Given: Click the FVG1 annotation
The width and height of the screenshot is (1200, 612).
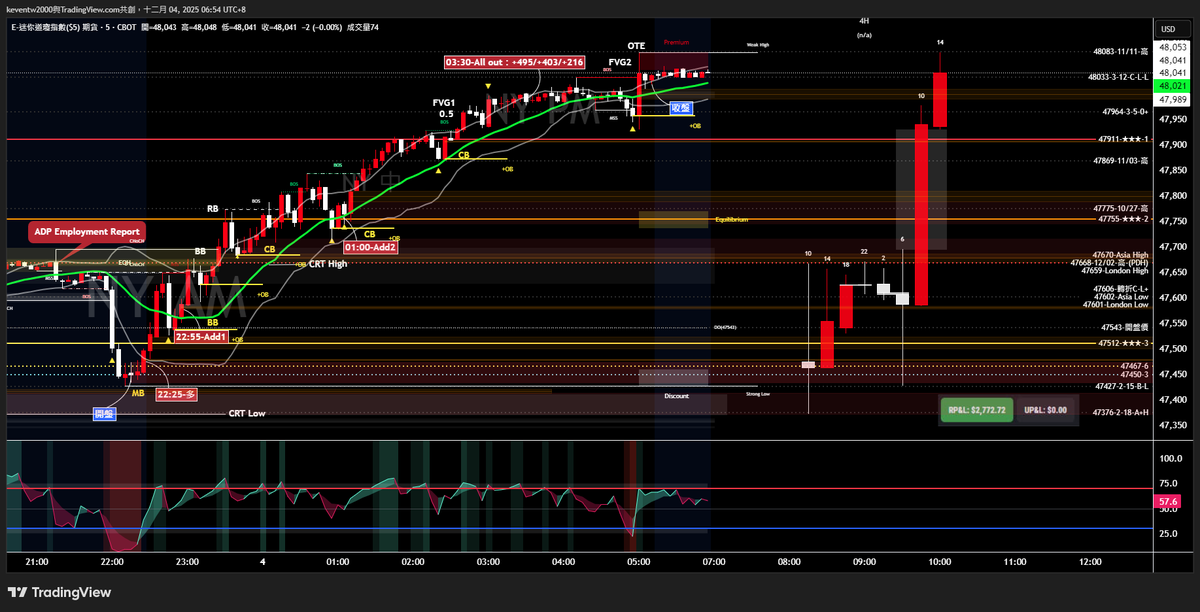Looking at the screenshot, I should pyautogui.click(x=444, y=102).
